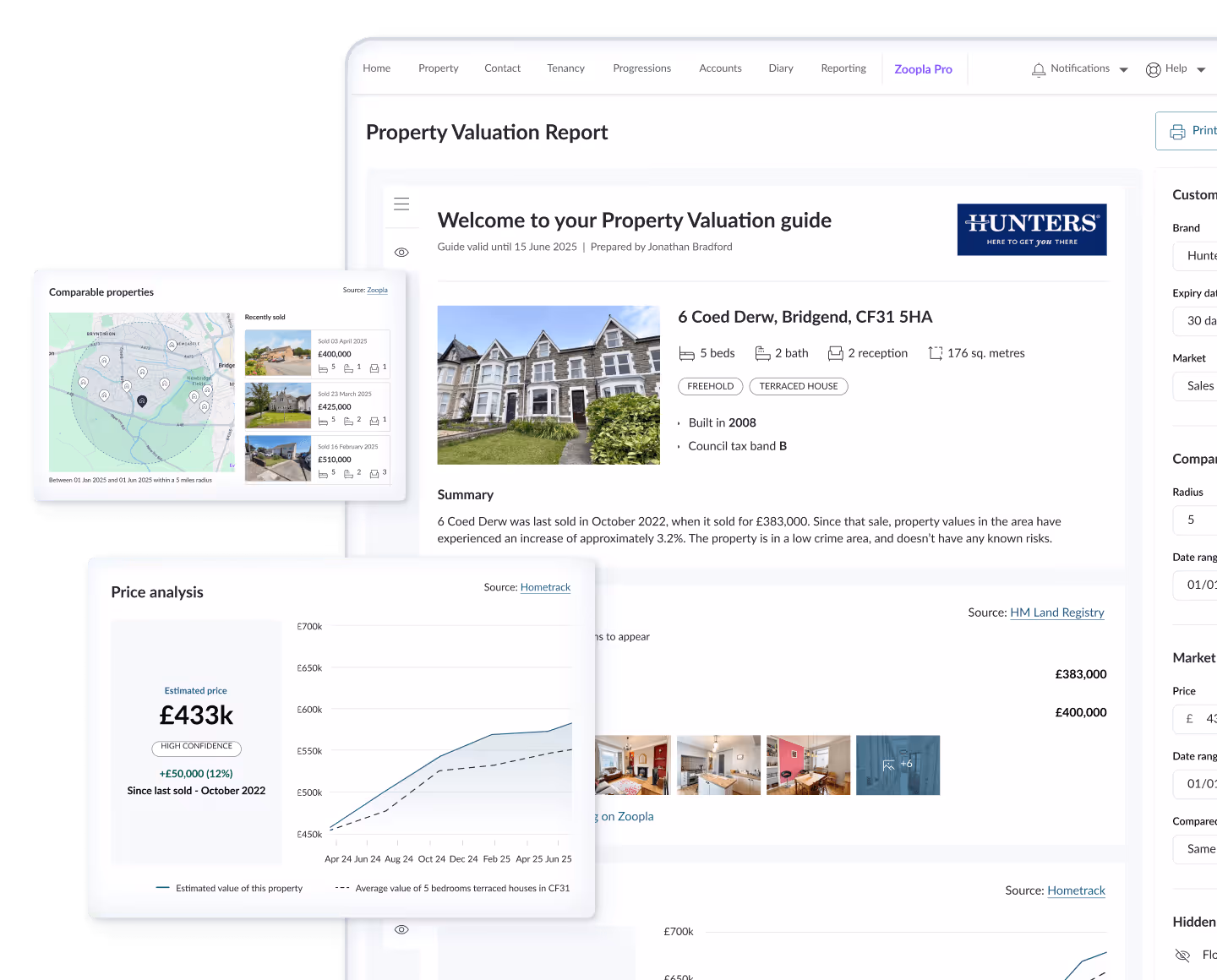Viewport: 1217px width, 980px height.
Task: Toggle the hidden eye-slash icon under Hidden
Action: [1182, 955]
